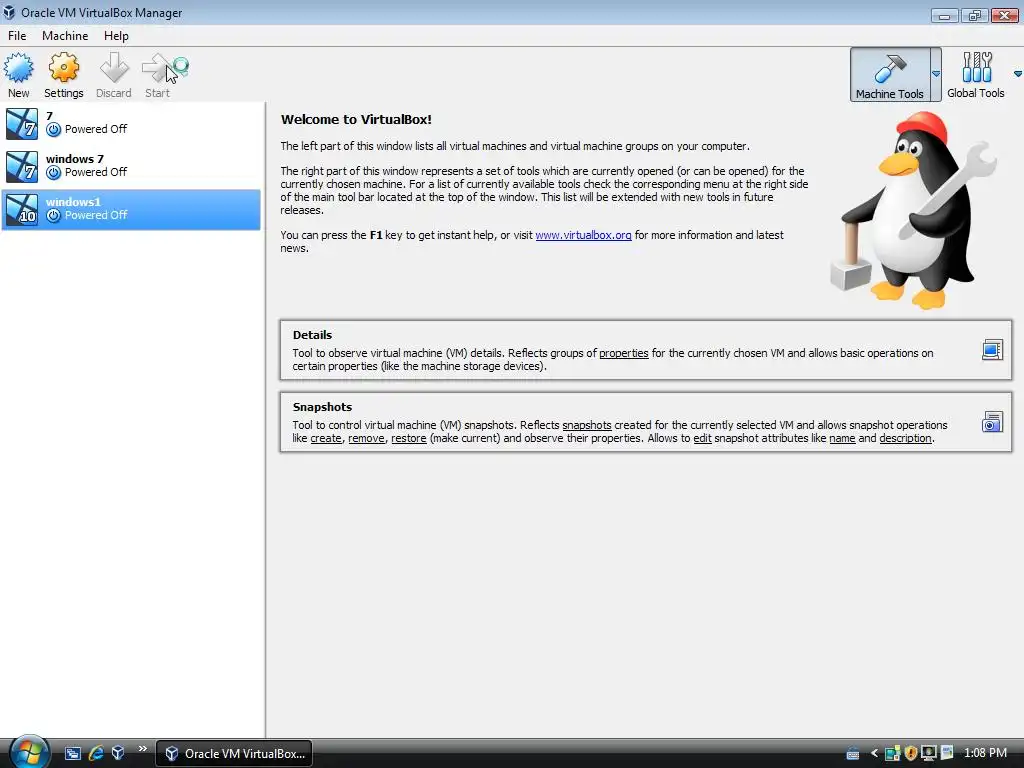The height and width of the screenshot is (768, 1024).
Task: Click the 1:08 PM system clock
Action: tap(985, 753)
